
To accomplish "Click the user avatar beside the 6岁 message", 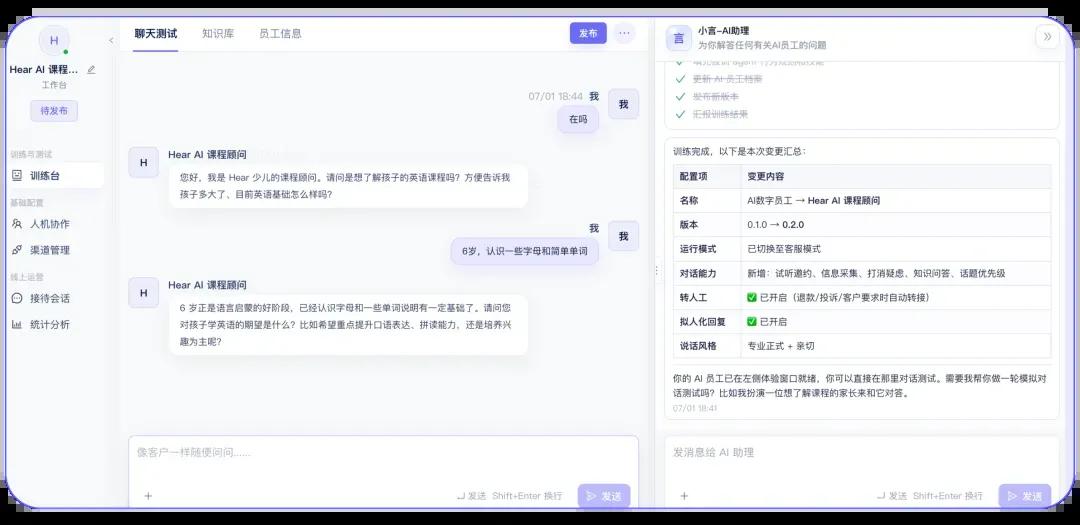I will tap(623, 236).
